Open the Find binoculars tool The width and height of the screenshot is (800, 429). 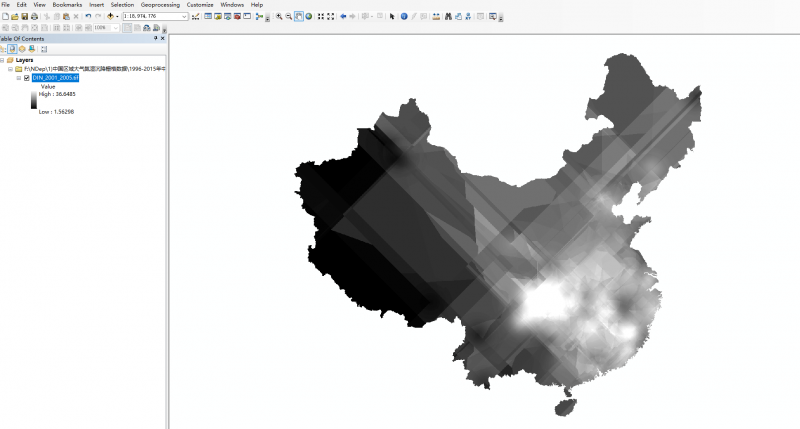448,17
